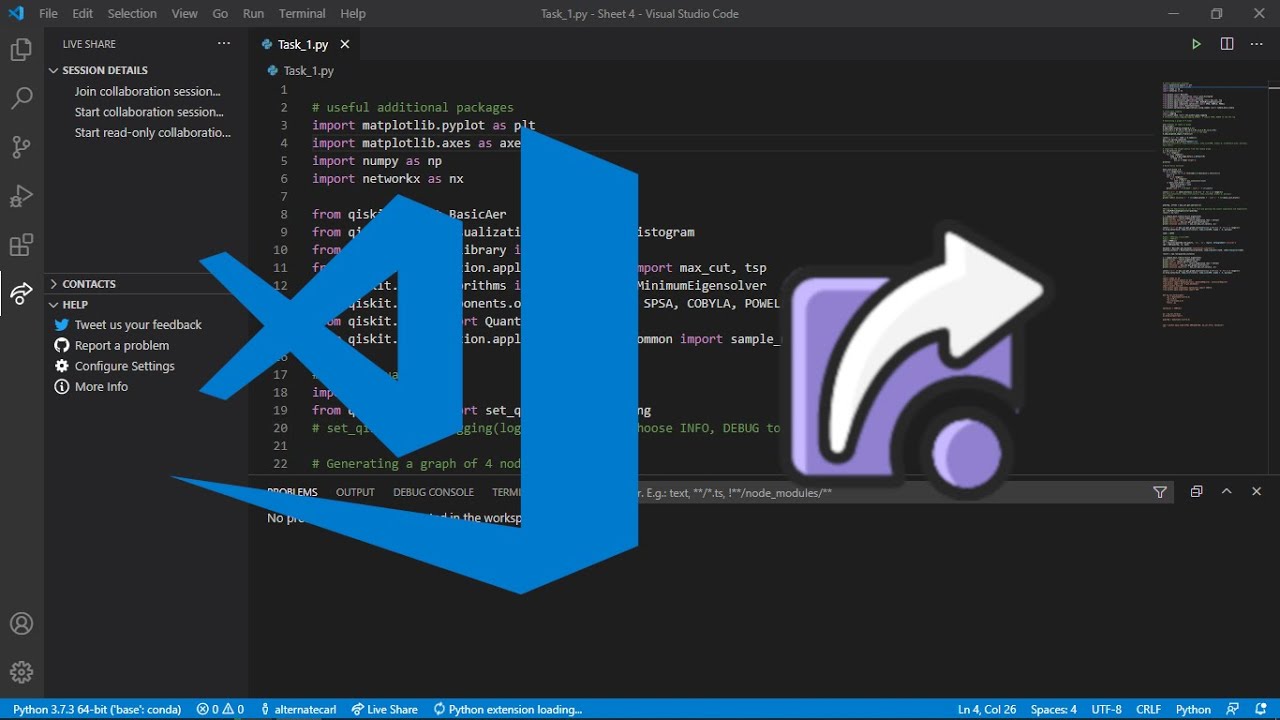Open Source Control view
1280x720 pixels.
(21, 147)
